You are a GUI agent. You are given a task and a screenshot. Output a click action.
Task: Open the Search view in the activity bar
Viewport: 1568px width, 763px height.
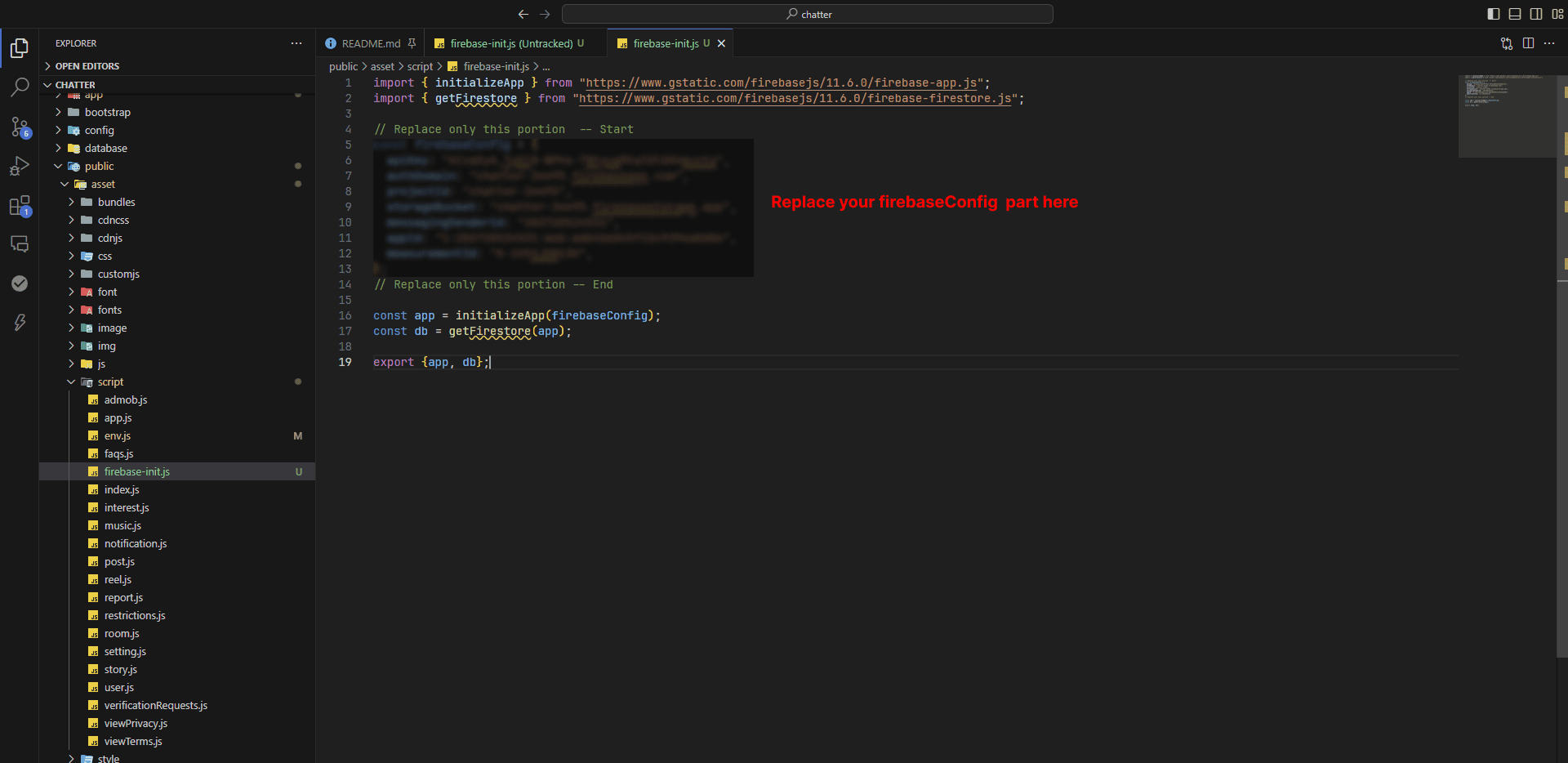click(x=20, y=87)
